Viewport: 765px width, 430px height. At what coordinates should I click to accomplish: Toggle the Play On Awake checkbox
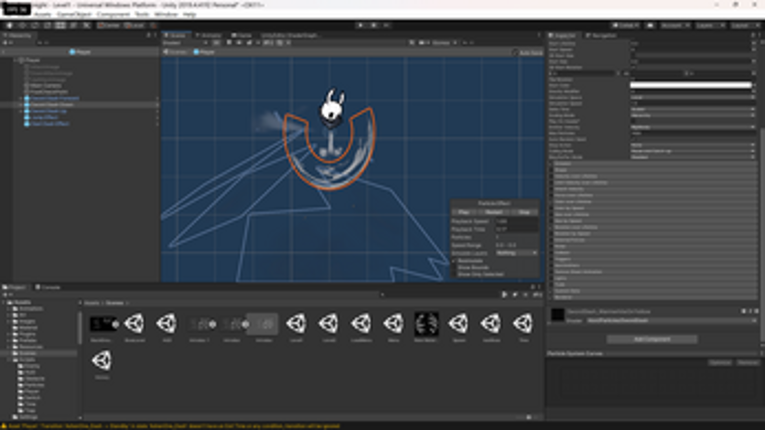click(633, 122)
